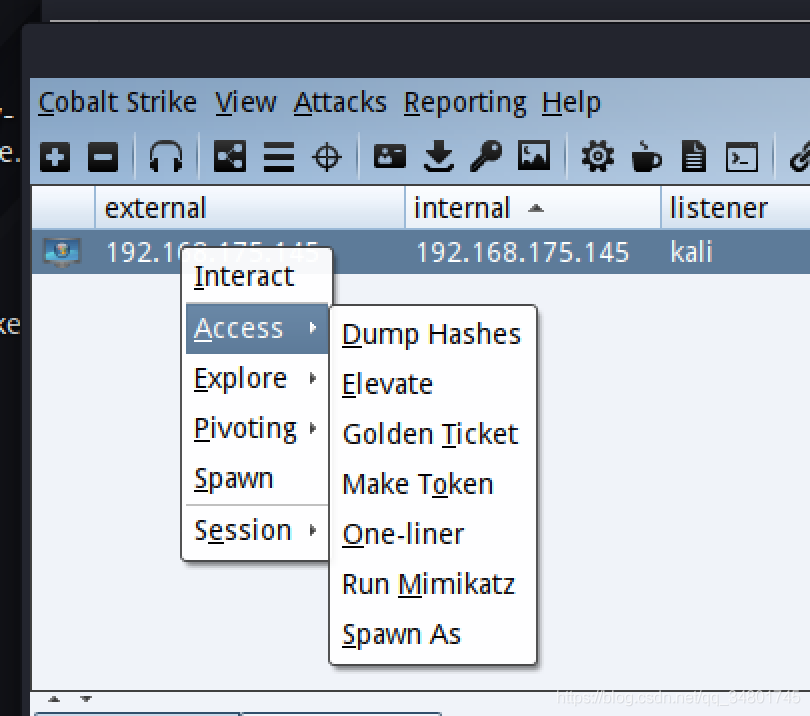
Task: Expand the Pivoting submenu
Action: click(257, 429)
